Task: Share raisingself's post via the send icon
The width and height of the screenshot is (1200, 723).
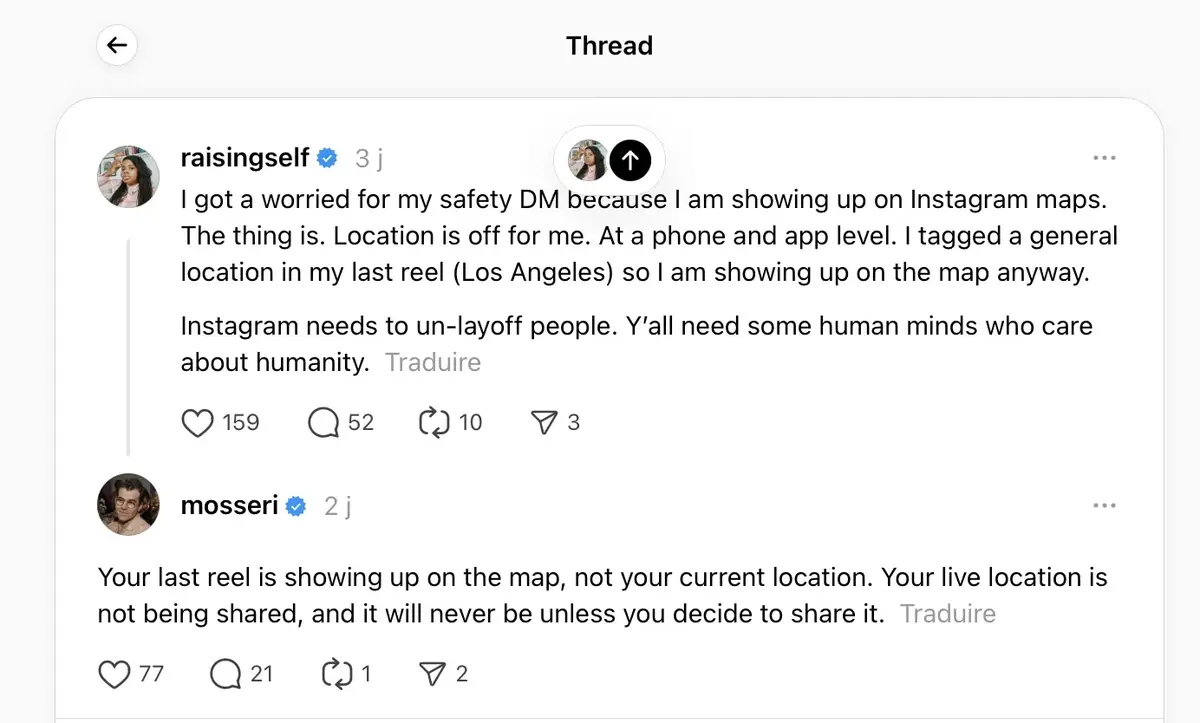Action: coord(546,422)
